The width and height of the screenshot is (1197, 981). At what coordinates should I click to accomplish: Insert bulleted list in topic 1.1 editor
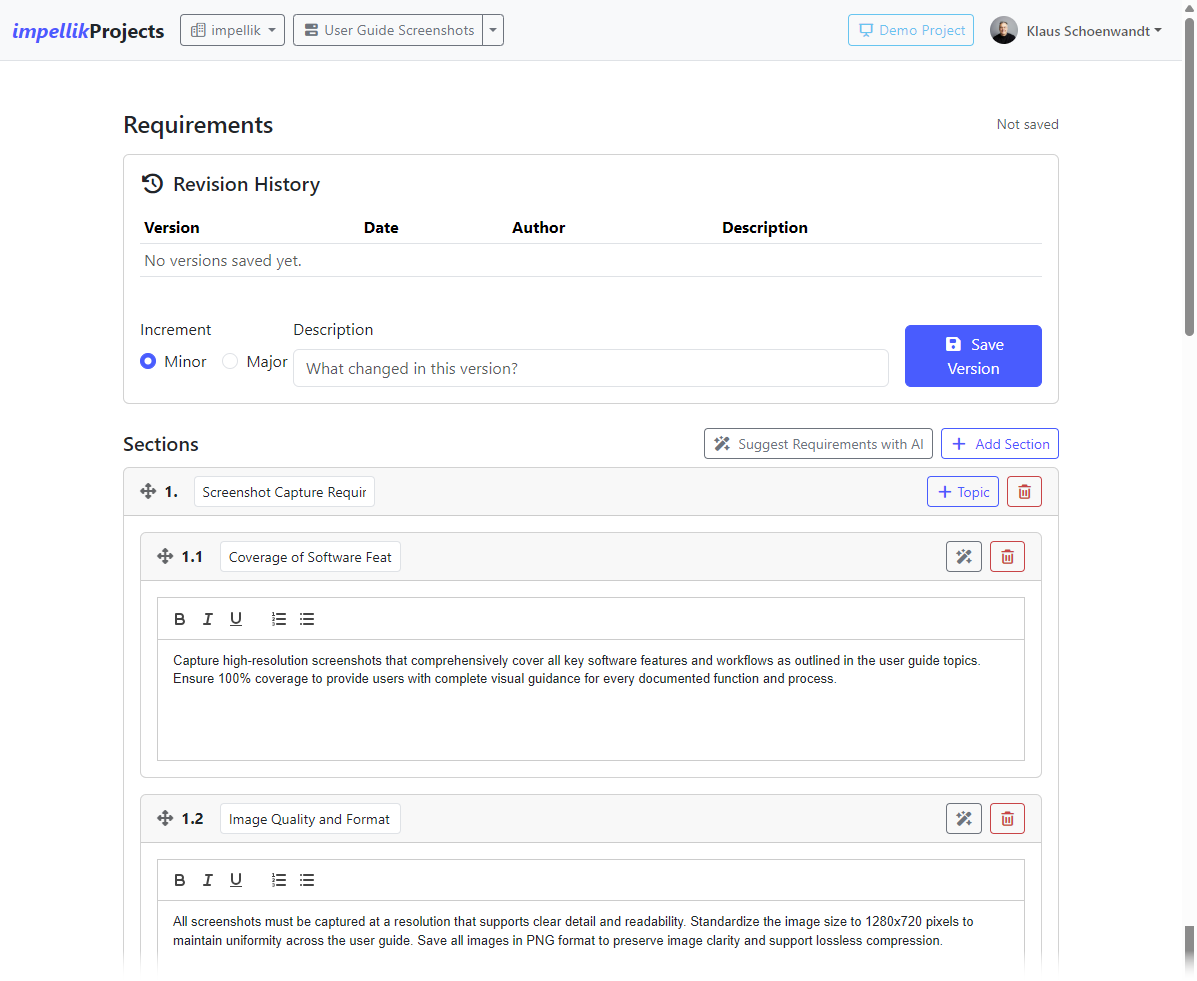307,619
